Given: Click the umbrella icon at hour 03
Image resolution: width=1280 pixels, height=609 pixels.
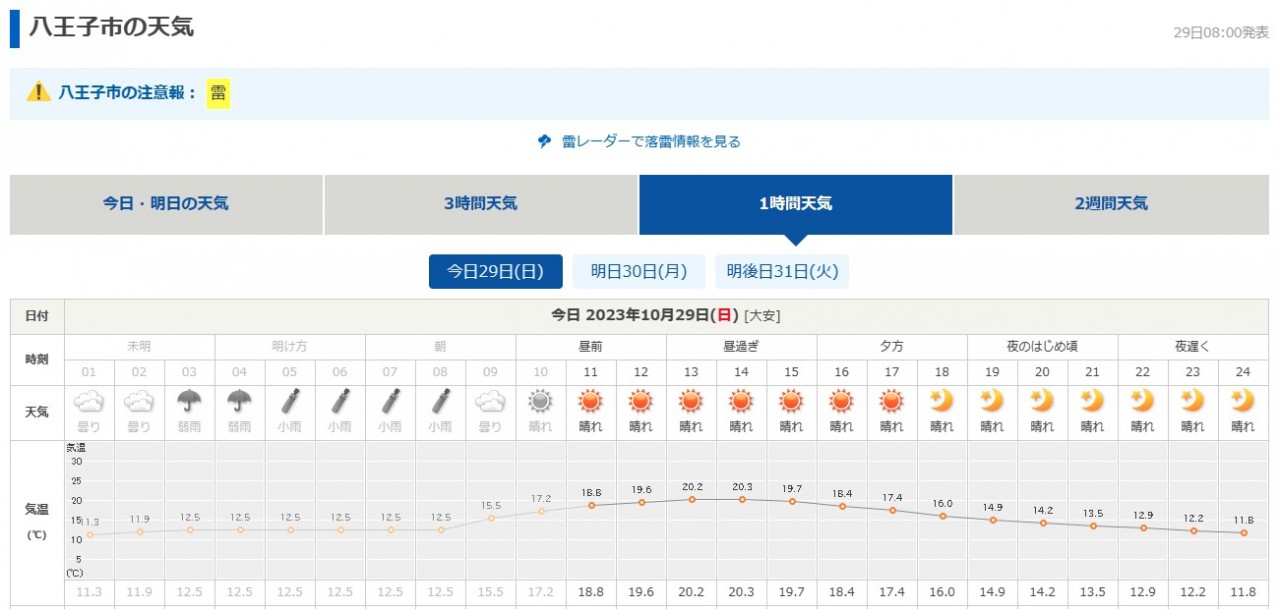Looking at the screenshot, I should pyautogui.click(x=189, y=401).
